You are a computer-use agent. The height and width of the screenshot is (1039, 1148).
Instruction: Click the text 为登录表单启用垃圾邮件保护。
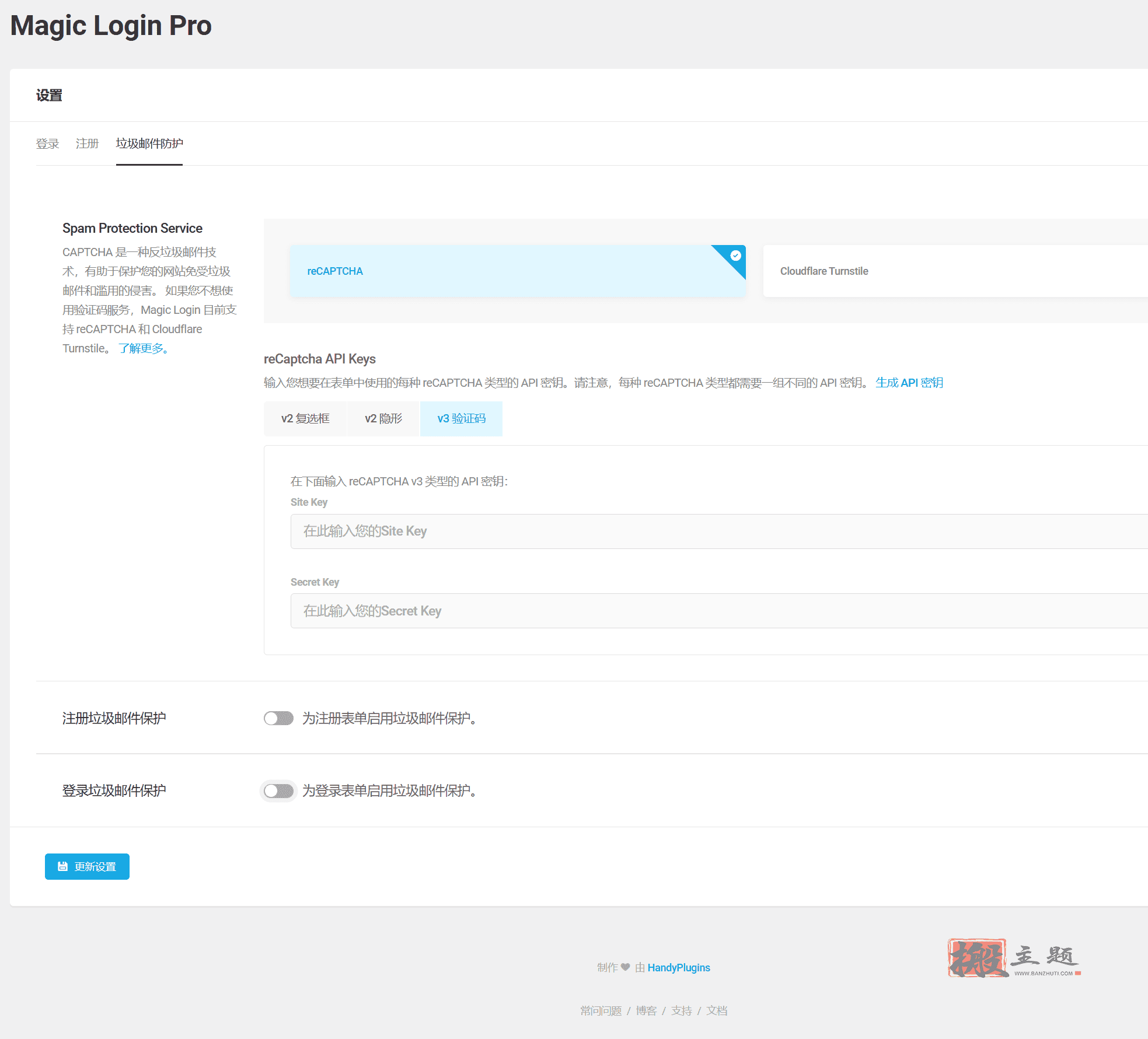click(390, 791)
